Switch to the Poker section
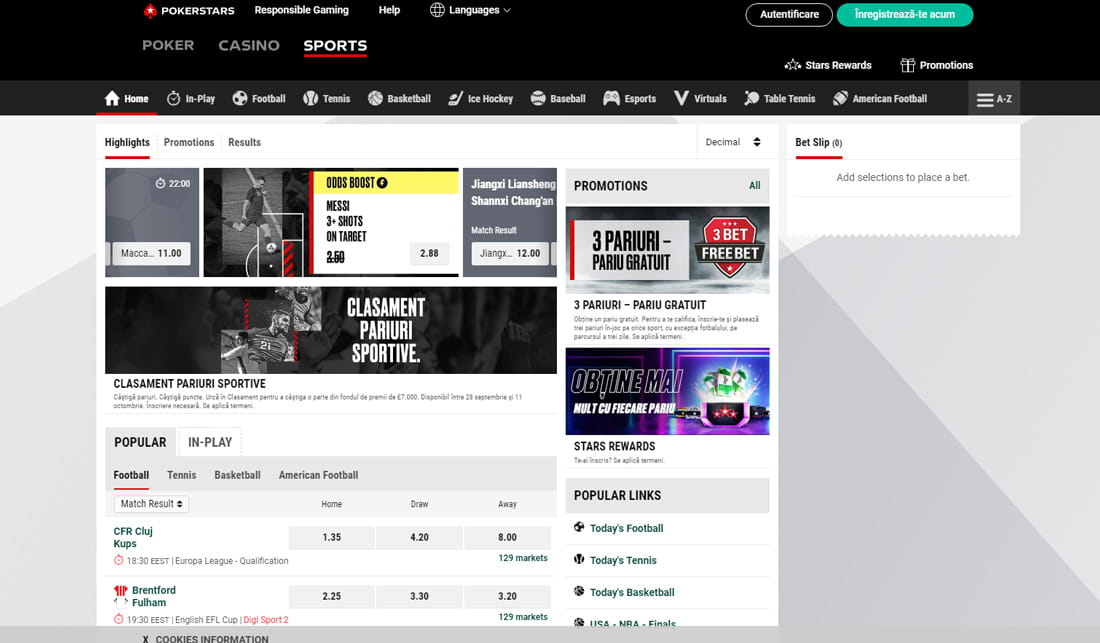 (168, 46)
